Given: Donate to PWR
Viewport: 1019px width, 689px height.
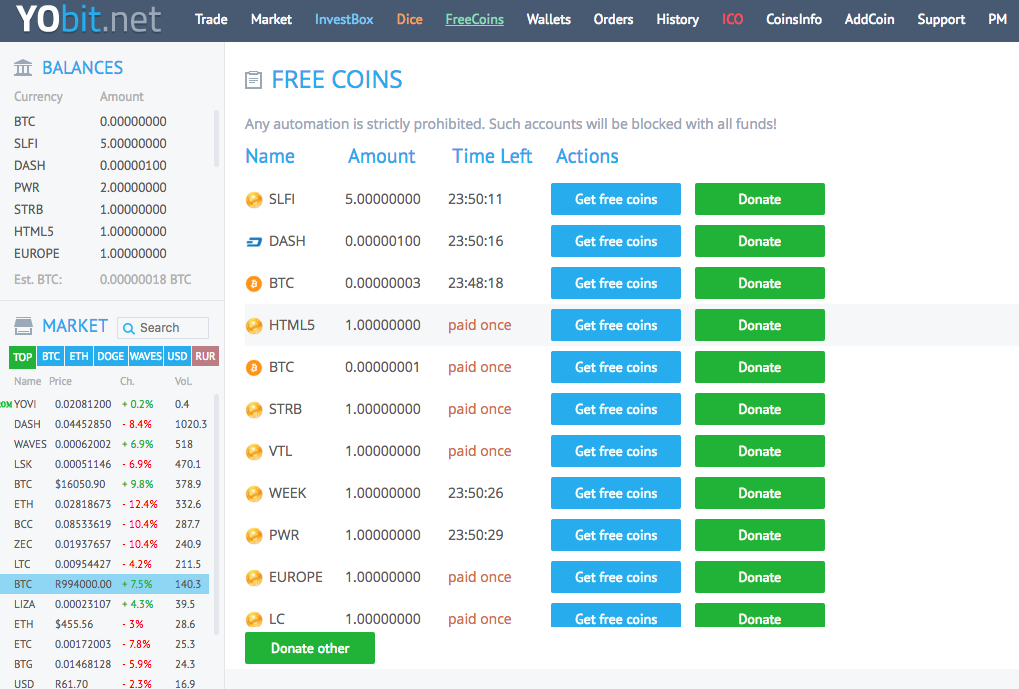Looking at the screenshot, I should 760,535.
